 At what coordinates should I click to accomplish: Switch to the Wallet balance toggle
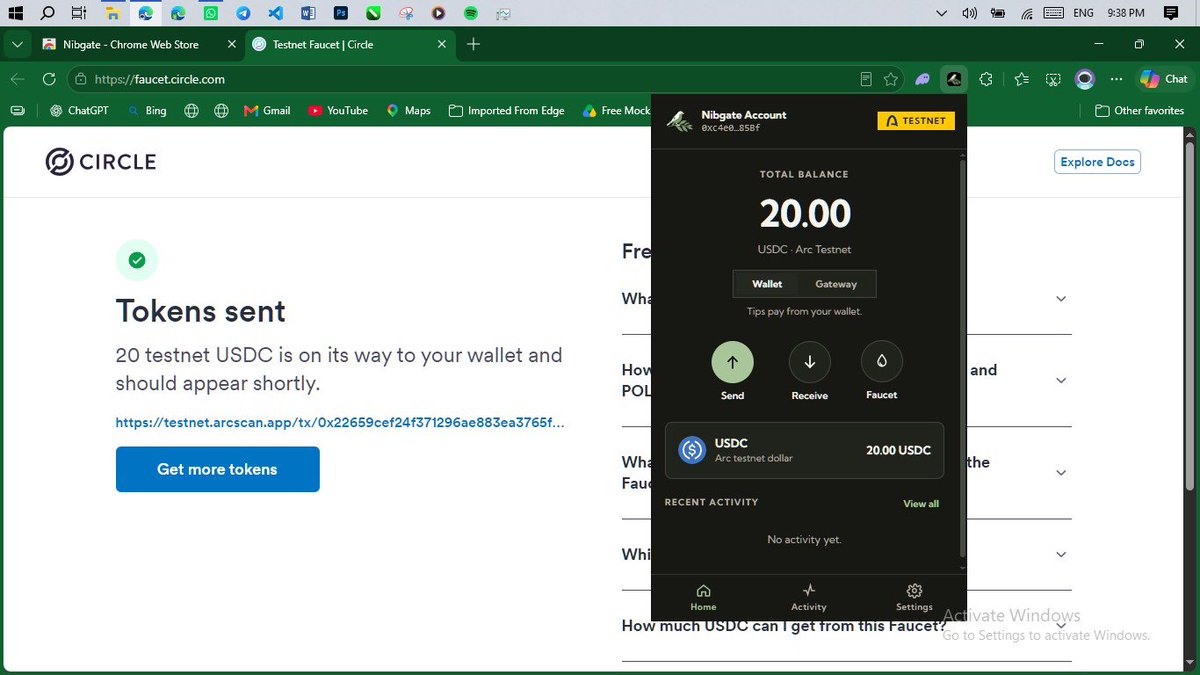click(x=768, y=284)
